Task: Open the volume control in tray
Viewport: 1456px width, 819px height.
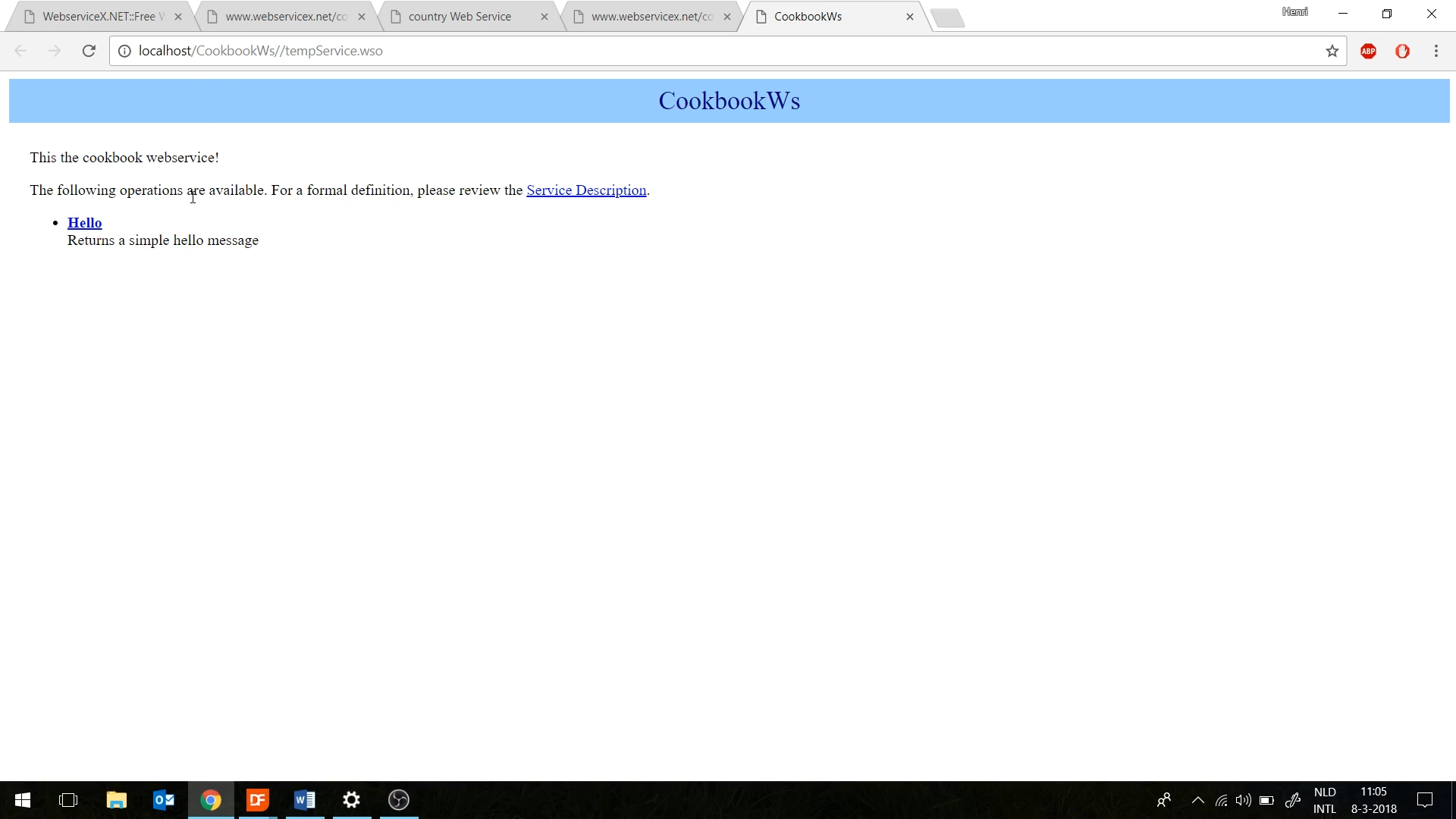Action: tap(1243, 800)
